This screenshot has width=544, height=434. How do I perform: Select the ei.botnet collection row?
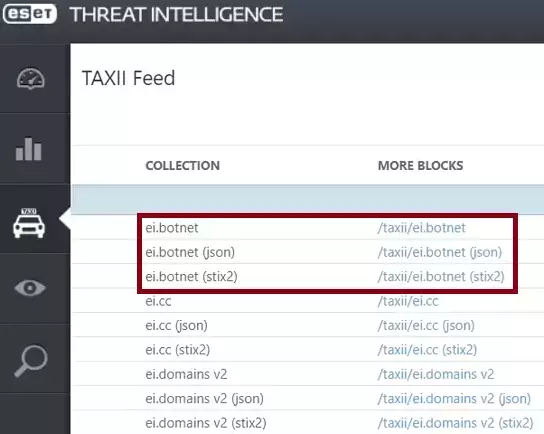pos(307,228)
